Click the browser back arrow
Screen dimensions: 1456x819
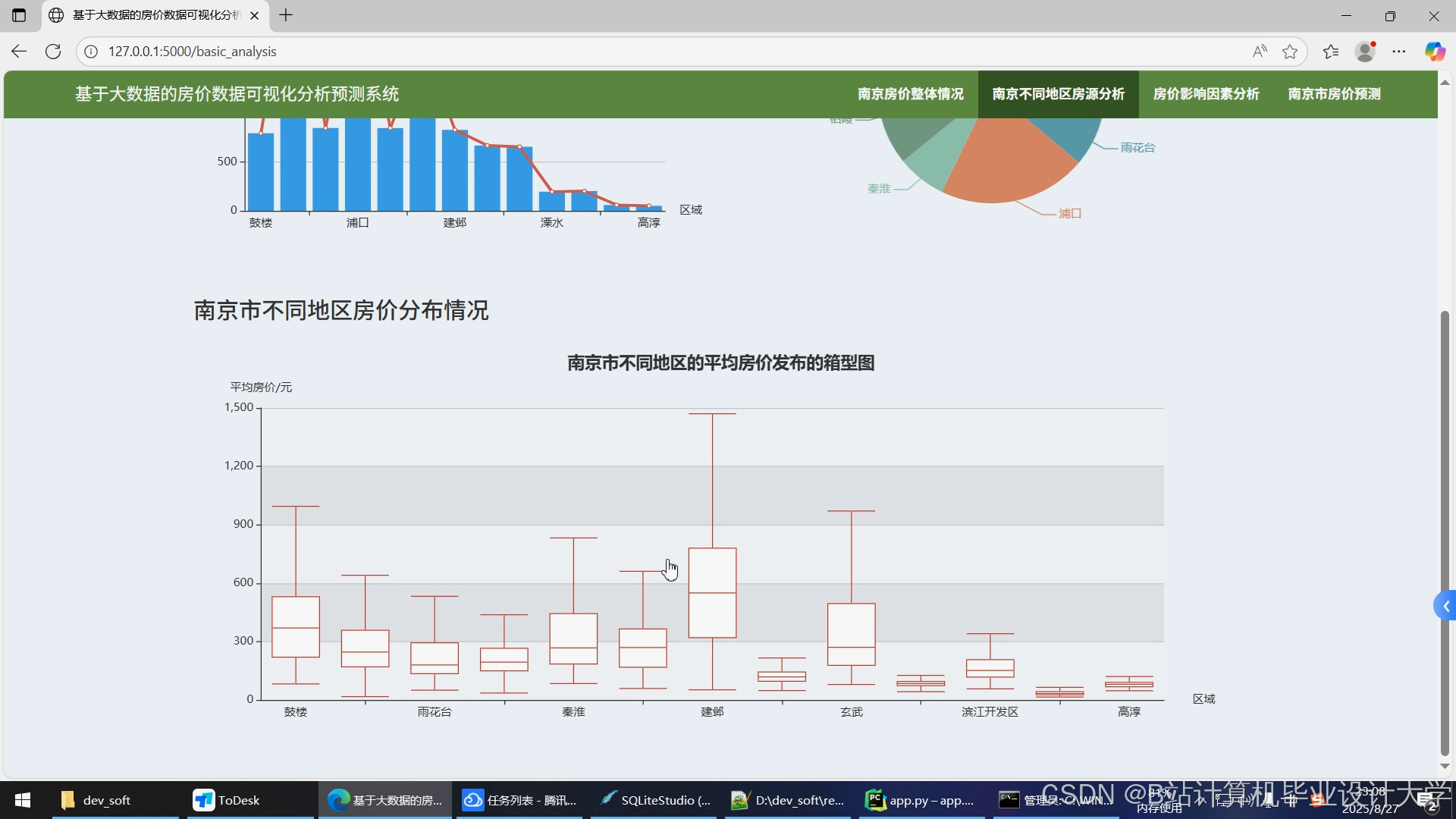coord(19,52)
